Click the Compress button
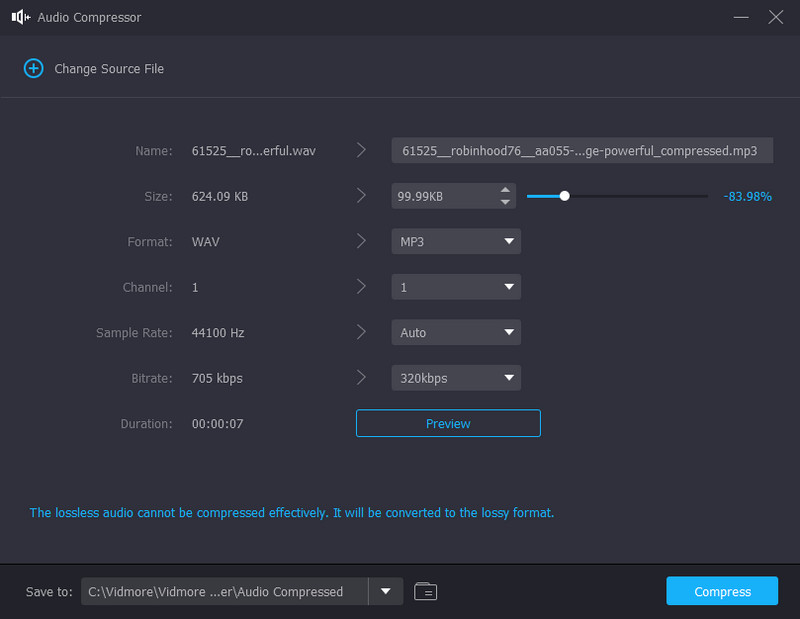The image size is (800, 619). (722, 591)
